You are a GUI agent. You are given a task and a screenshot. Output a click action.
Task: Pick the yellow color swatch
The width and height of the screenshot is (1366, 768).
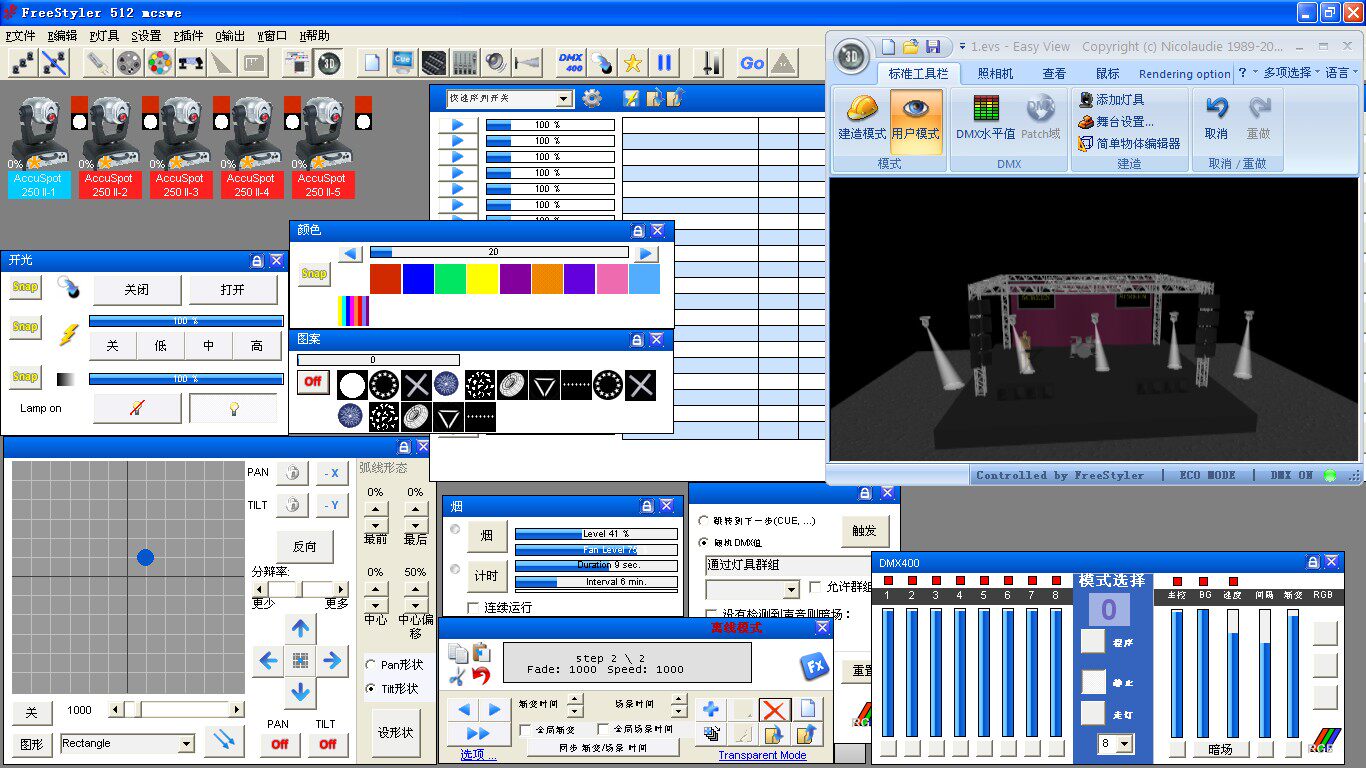pyautogui.click(x=482, y=279)
